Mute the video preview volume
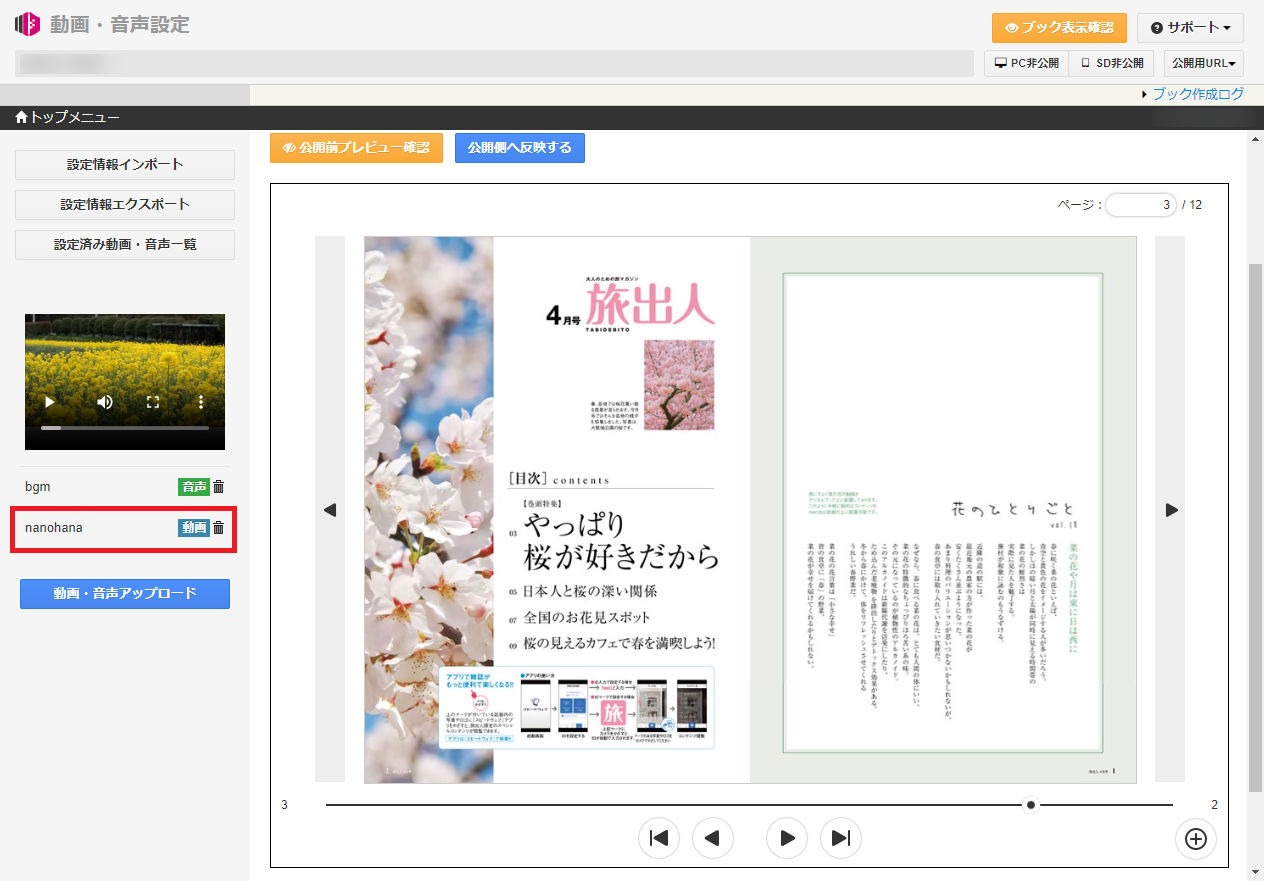1264x881 pixels. pyautogui.click(x=105, y=402)
